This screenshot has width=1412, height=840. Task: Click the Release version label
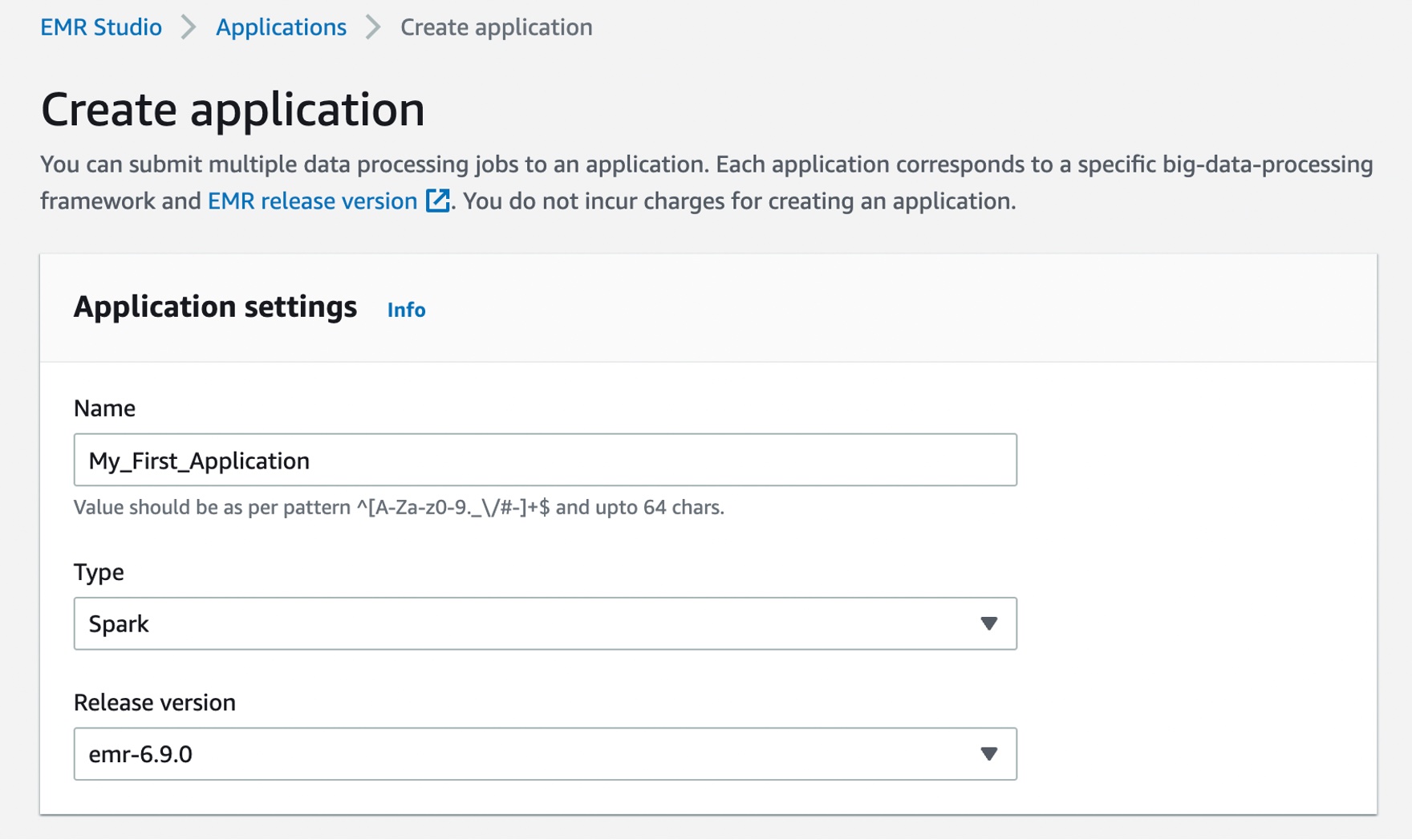pos(155,702)
